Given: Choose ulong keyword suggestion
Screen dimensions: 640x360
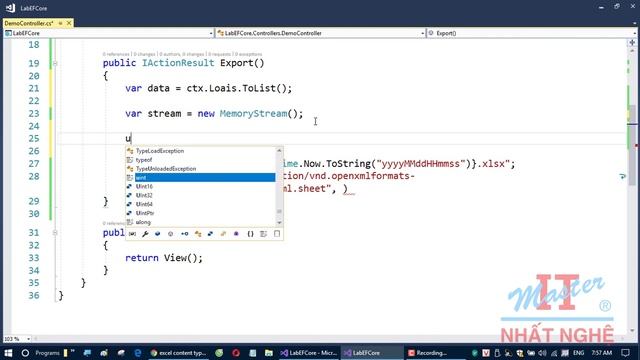Looking at the screenshot, I should [200, 222].
